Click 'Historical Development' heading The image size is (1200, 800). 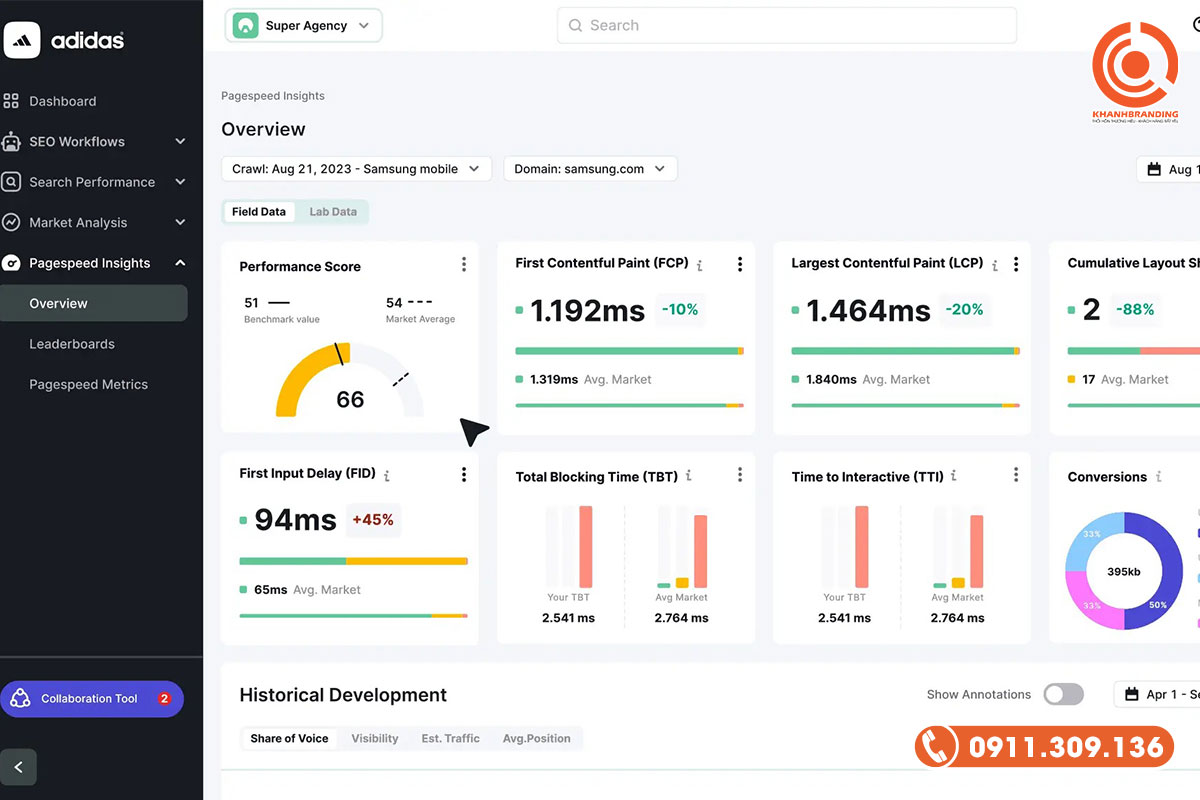(343, 695)
